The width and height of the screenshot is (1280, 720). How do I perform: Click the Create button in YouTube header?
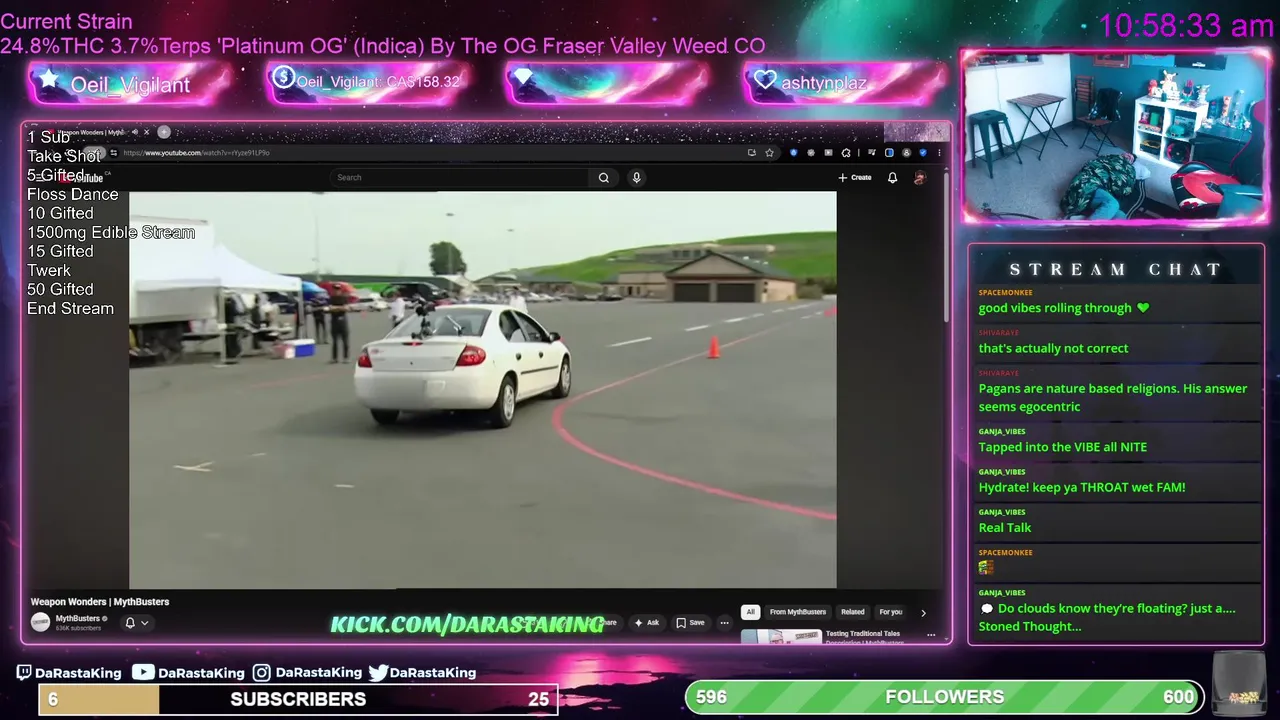(855, 177)
